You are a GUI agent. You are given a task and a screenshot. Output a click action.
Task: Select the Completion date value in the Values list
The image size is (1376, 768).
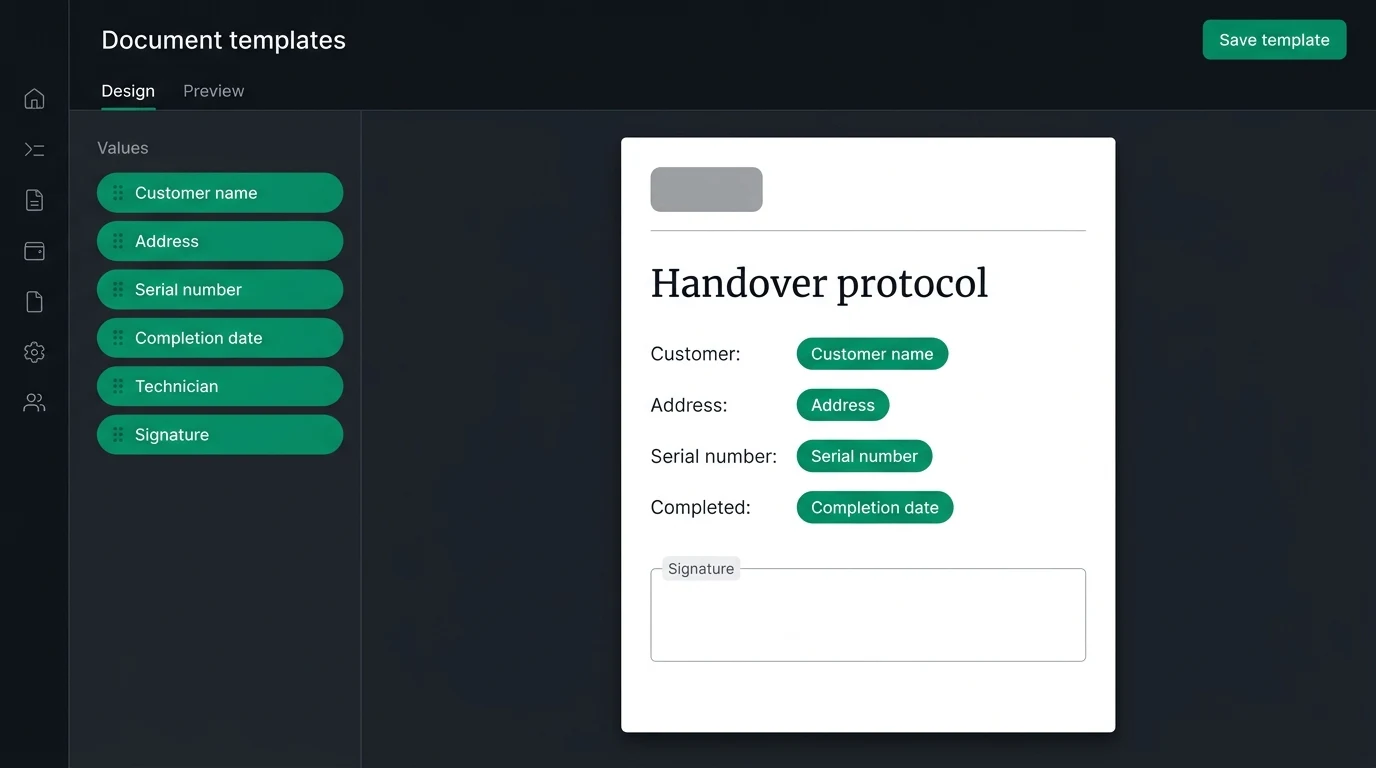point(220,338)
